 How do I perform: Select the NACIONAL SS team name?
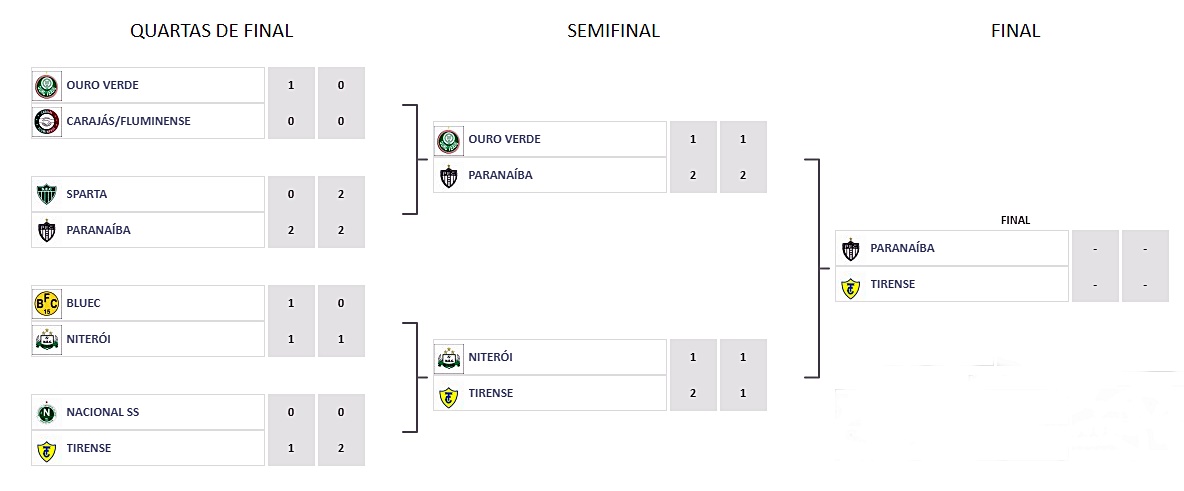tap(102, 412)
